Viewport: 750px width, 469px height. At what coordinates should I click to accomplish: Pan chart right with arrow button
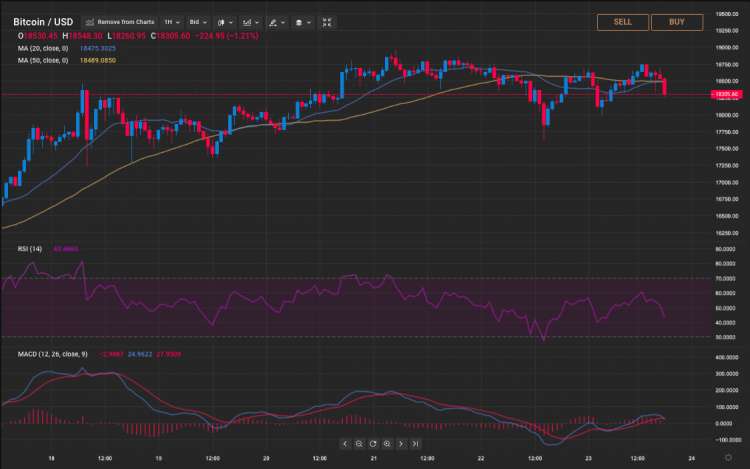tap(401, 444)
